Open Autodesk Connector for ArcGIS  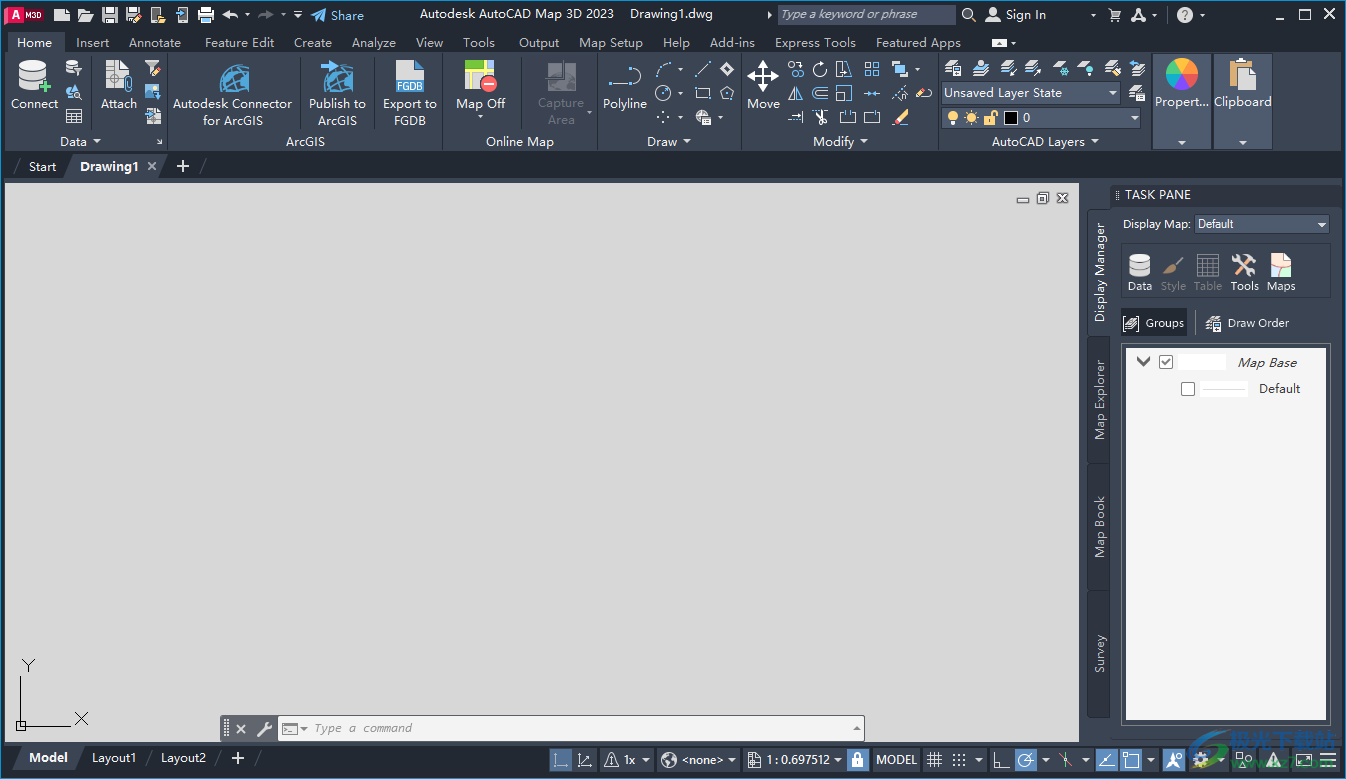[233, 94]
